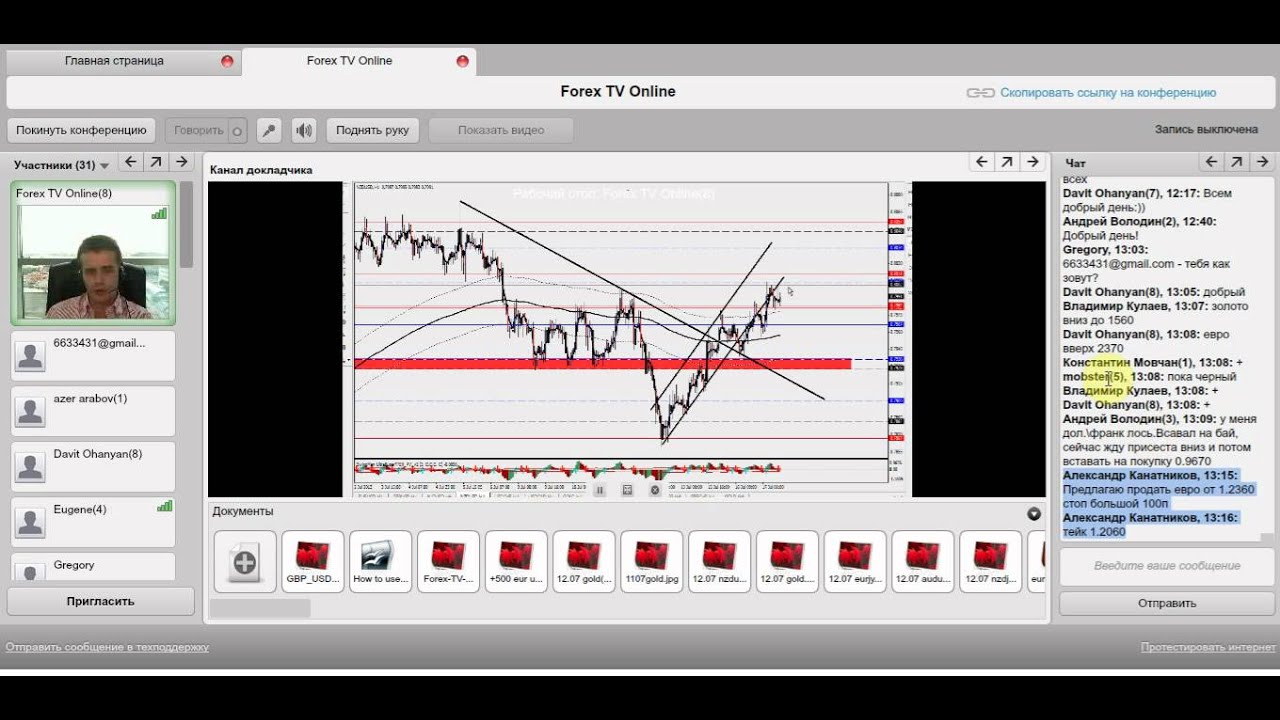Click the Запись выключена status text

coord(1206,129)
